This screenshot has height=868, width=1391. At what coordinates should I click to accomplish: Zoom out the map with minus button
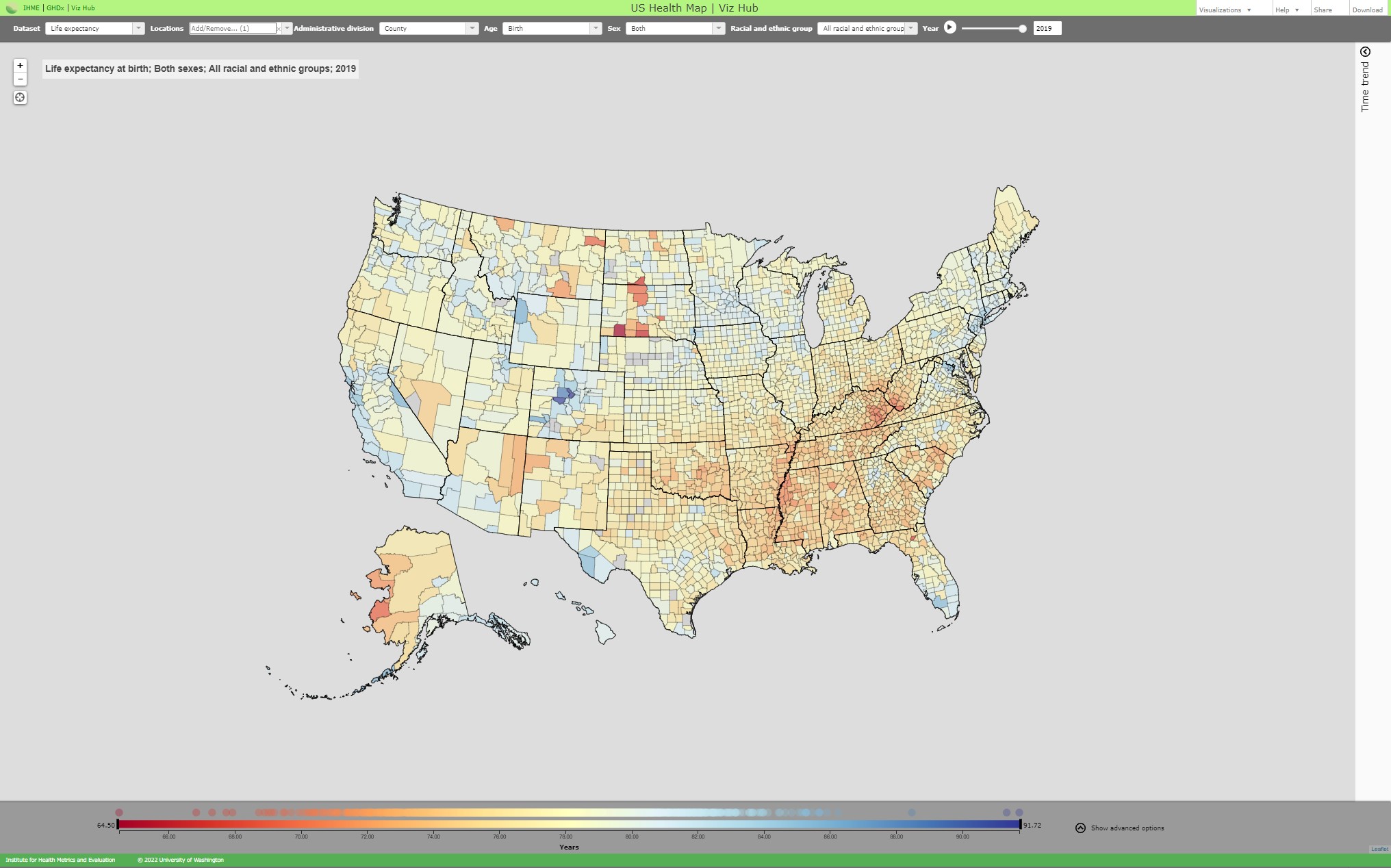click(20, 79)
